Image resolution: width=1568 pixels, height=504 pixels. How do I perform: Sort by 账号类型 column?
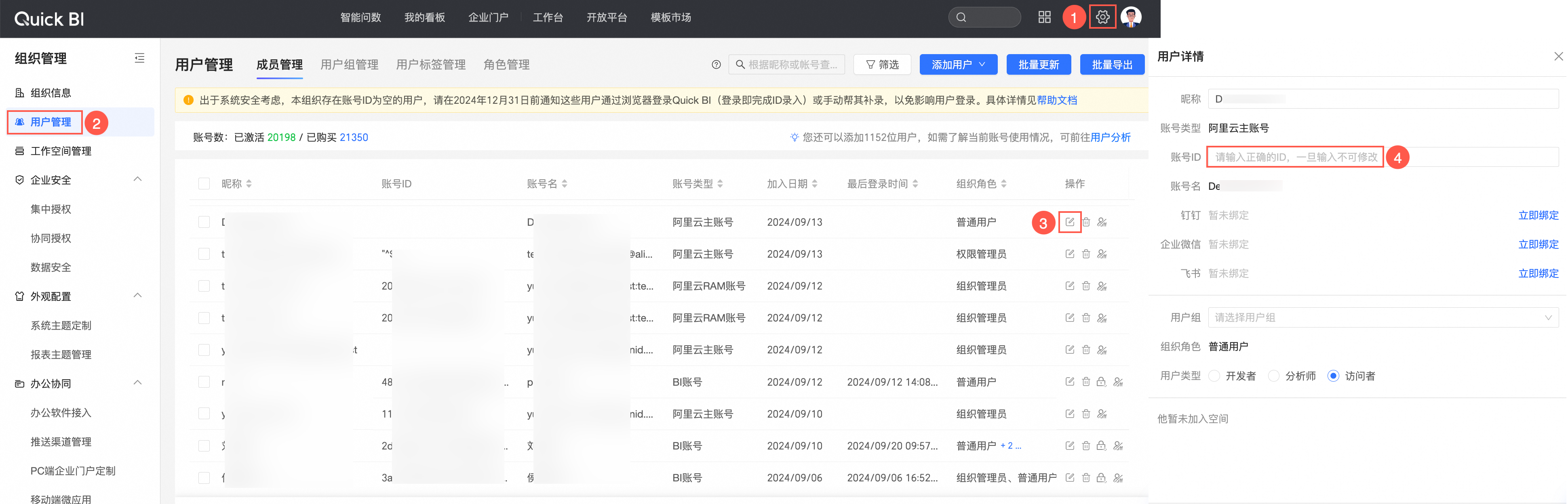coord(720,184)
